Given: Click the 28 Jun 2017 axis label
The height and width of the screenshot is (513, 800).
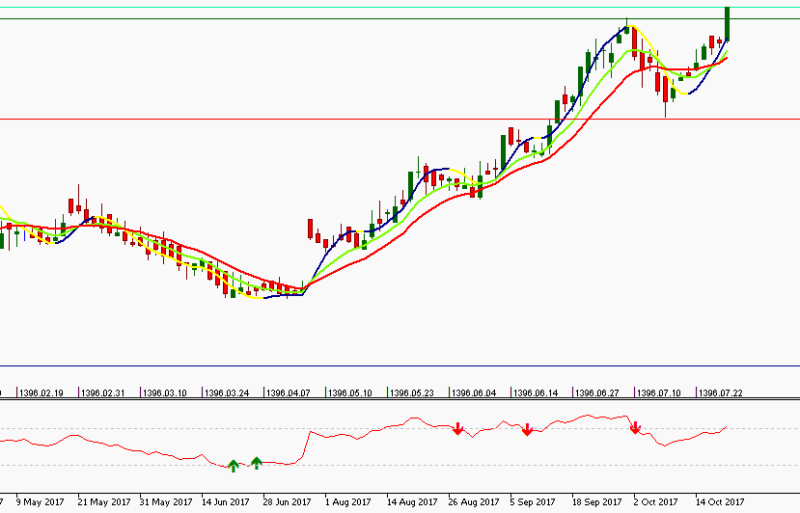Looking at the screenshot, I should click(x=287, y=502).
